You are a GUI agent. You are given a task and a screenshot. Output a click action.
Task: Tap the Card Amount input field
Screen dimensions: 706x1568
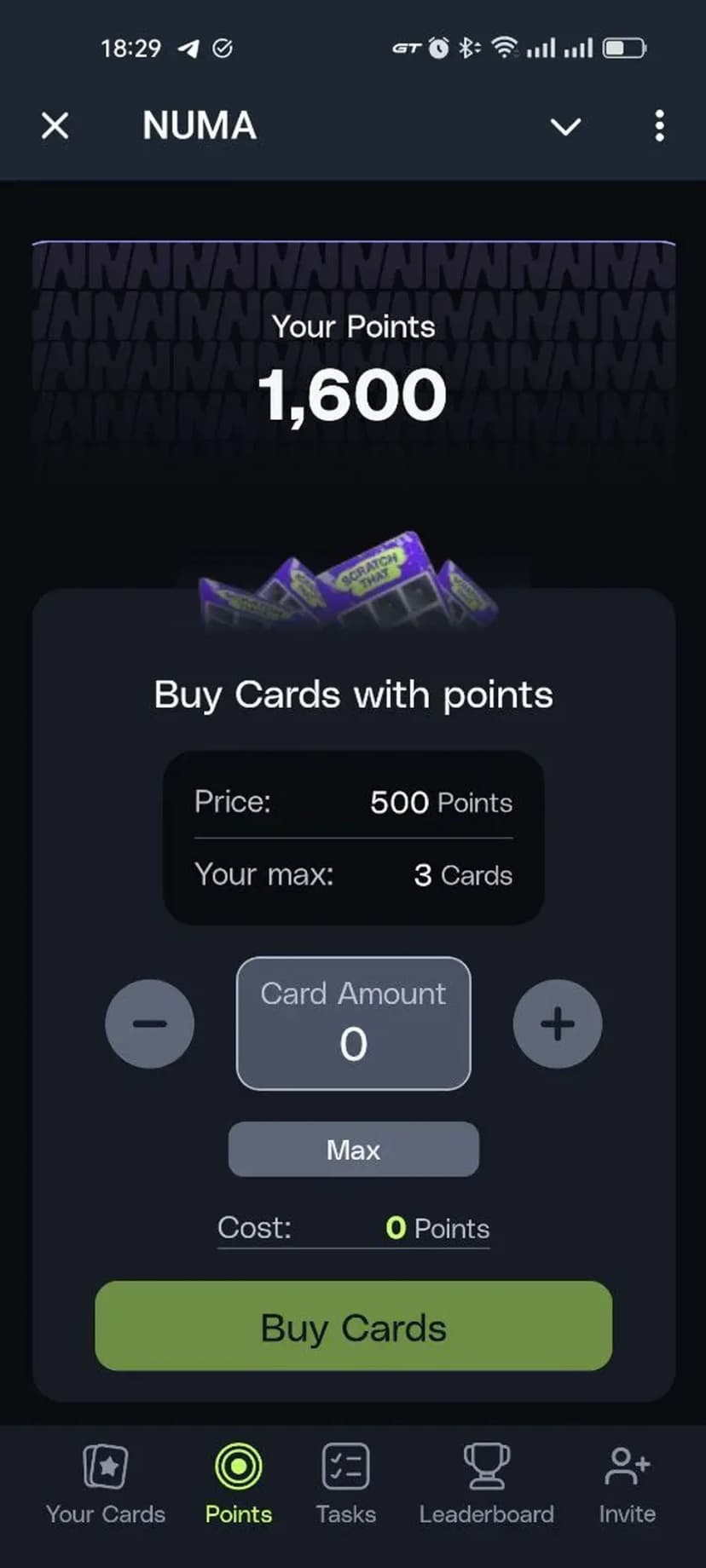[354, 1023]
